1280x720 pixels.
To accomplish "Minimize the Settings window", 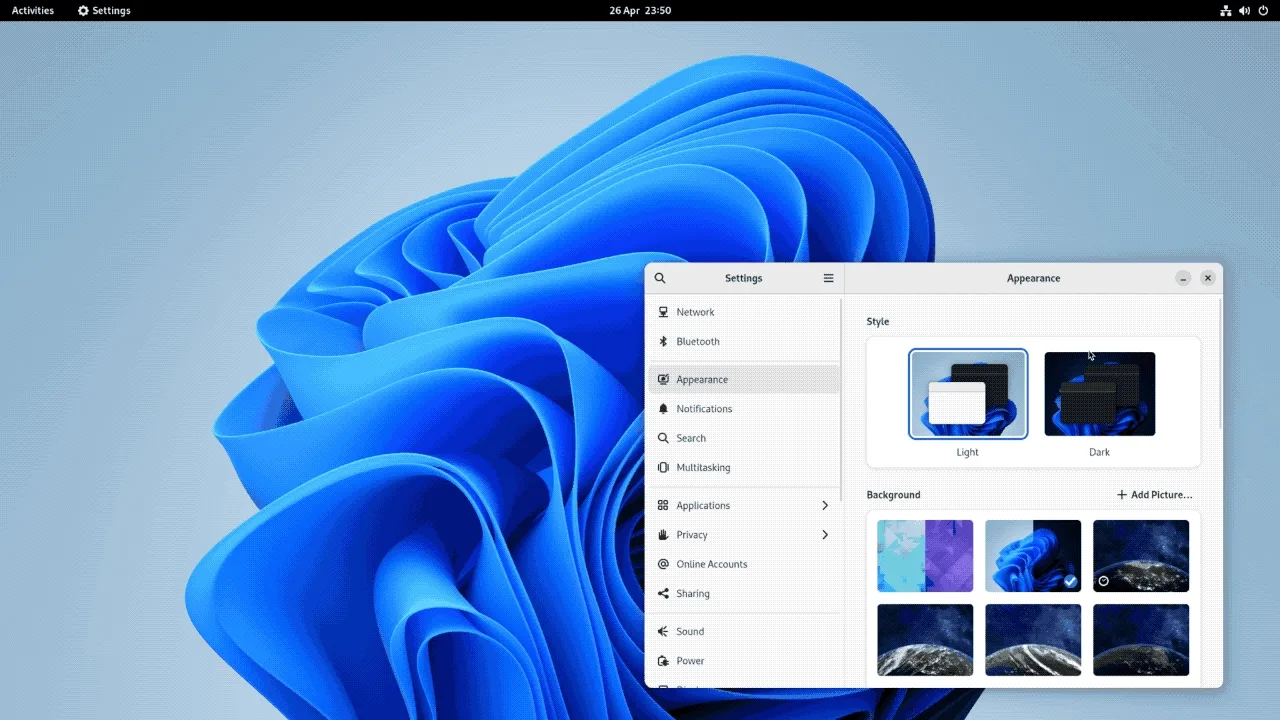I will [1183, 278].
